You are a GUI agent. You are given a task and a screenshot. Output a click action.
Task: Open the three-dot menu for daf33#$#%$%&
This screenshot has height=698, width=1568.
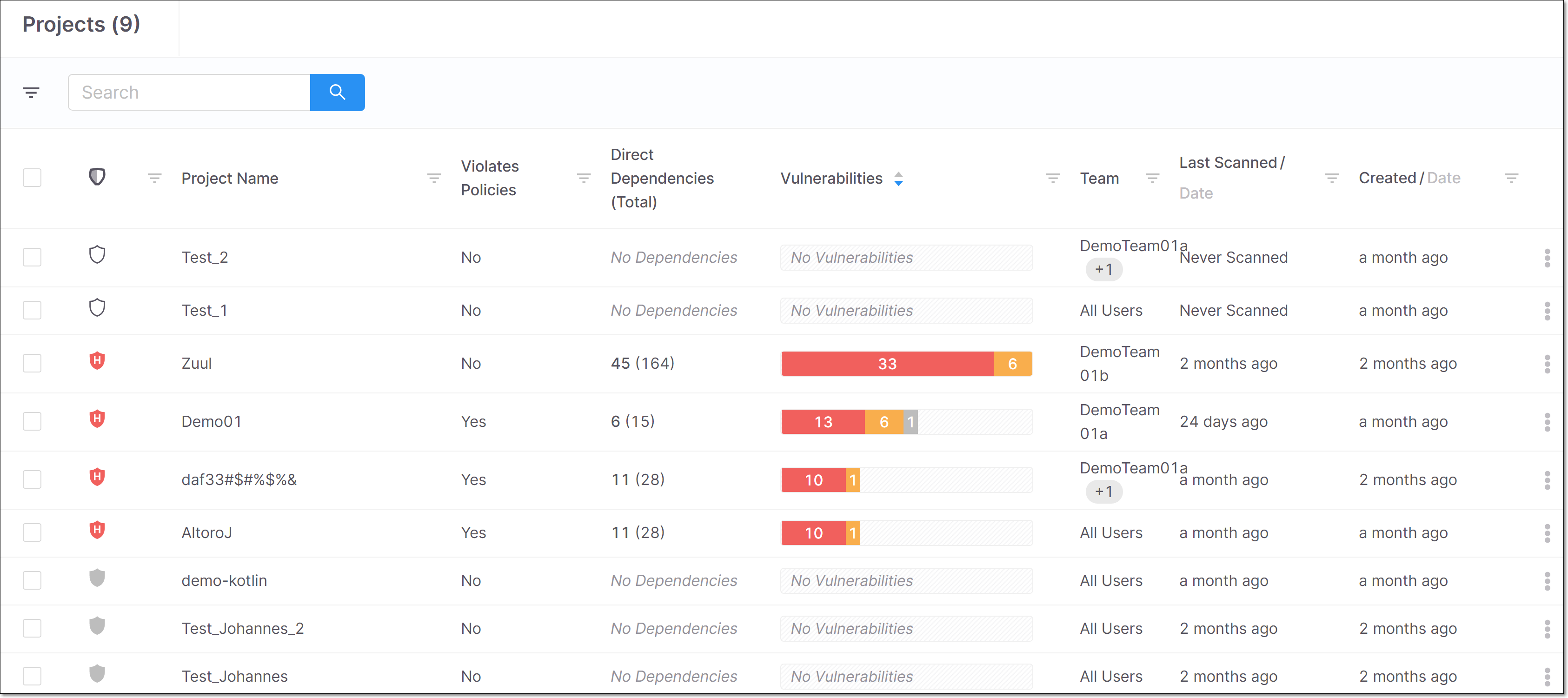coord(1547,480)
